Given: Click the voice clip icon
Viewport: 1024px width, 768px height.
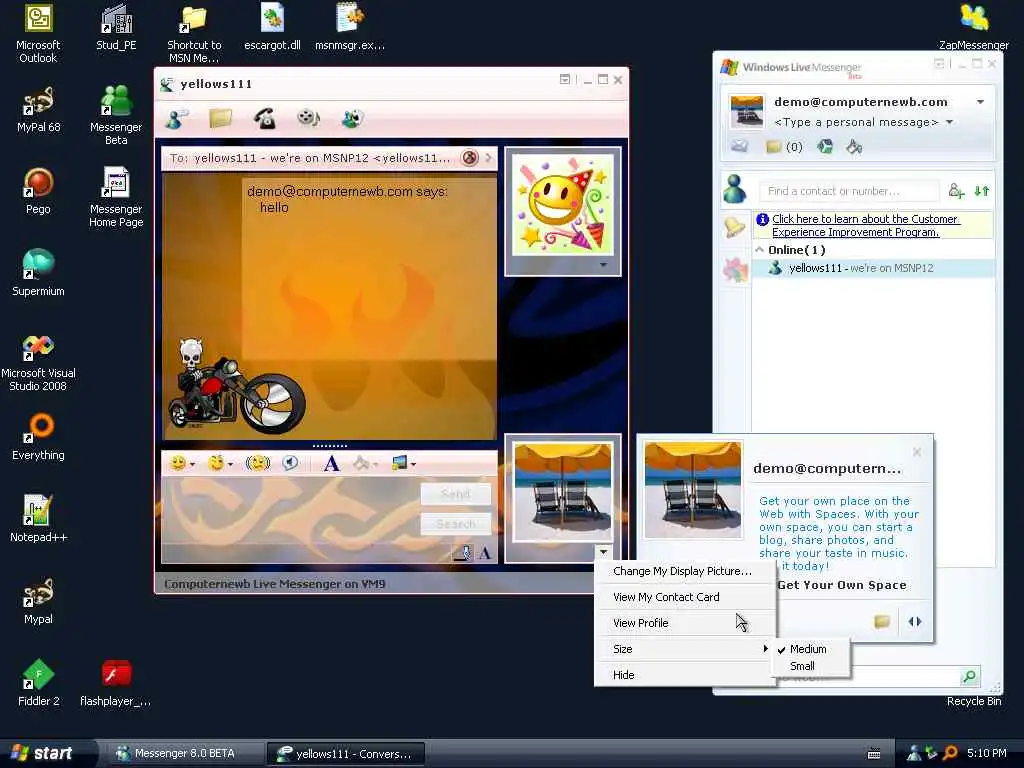Looking at the screenshot, I should point(290,464).
